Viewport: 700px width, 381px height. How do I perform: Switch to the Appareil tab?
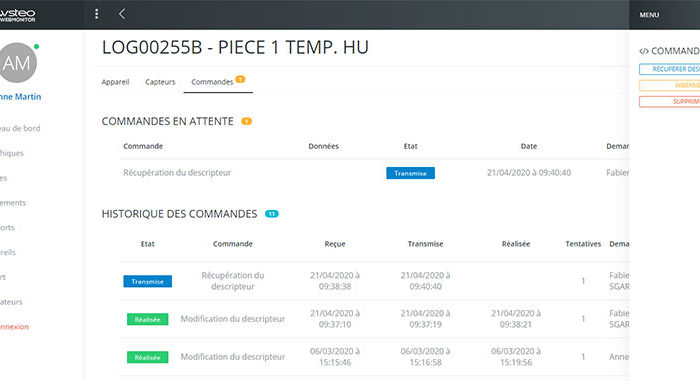(x=115, y=82)
